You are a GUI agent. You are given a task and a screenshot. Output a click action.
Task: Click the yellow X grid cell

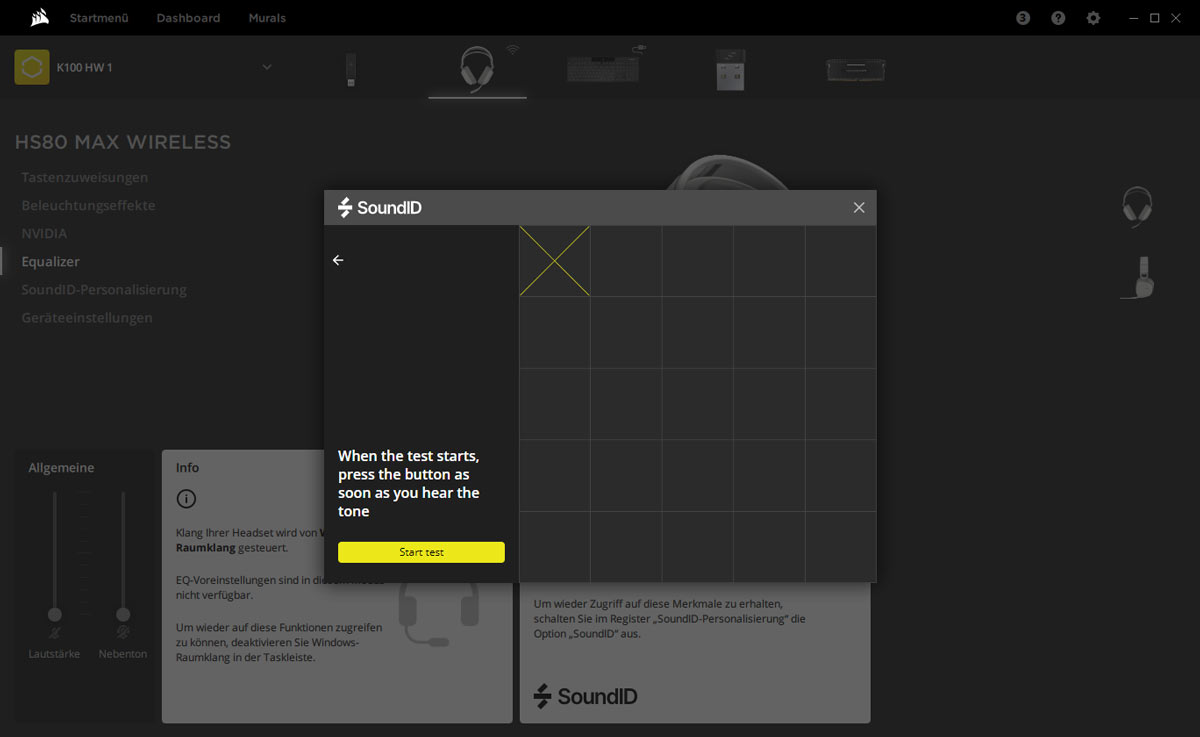click(554, 261)
